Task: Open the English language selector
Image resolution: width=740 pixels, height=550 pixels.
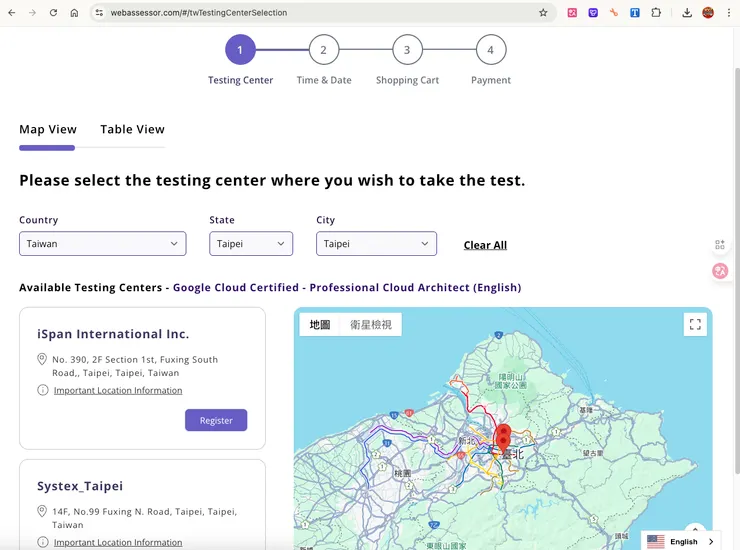Action: pos(681,541)
